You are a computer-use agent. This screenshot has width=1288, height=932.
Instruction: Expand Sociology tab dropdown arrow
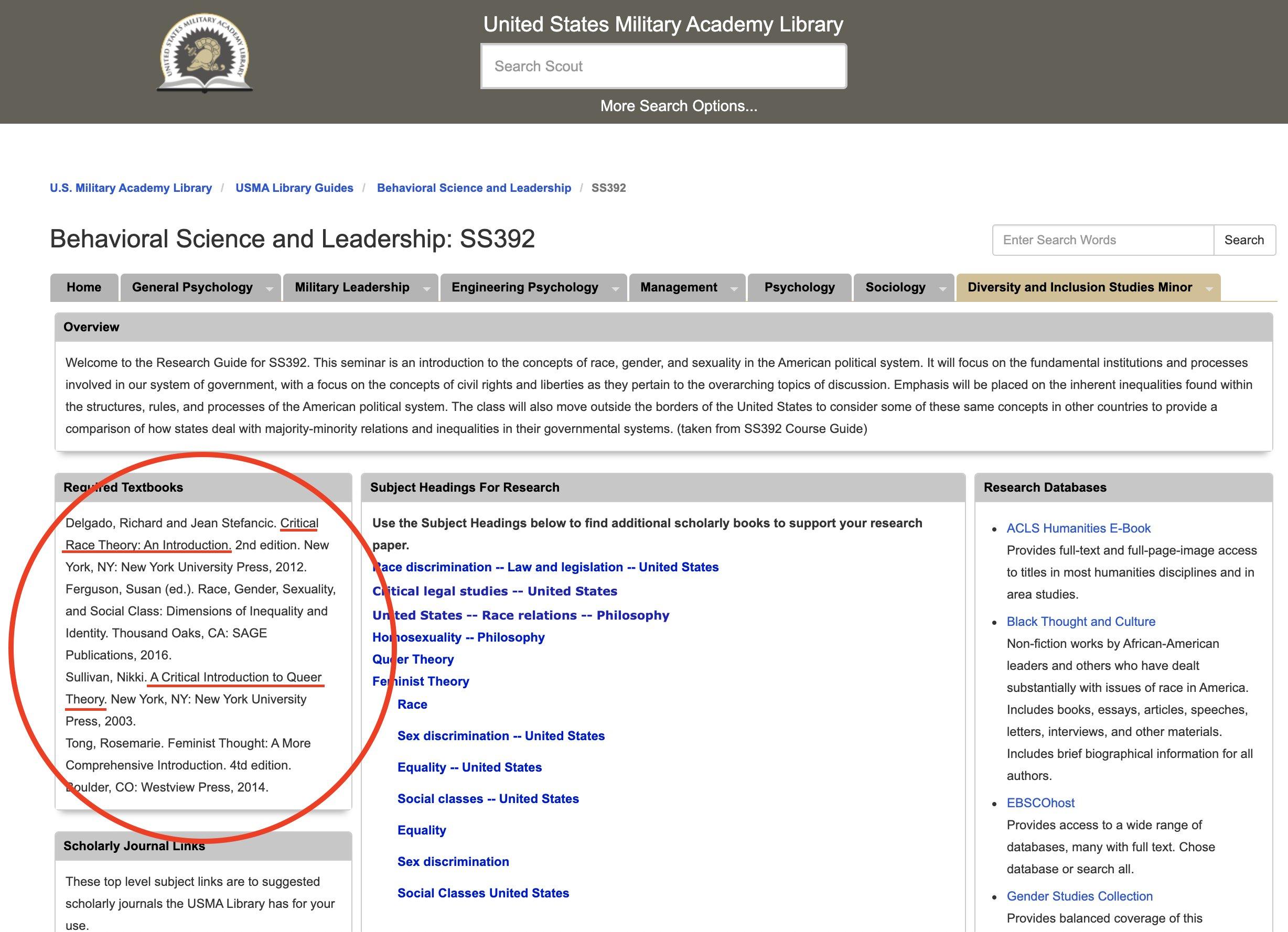tap(942, 289)
